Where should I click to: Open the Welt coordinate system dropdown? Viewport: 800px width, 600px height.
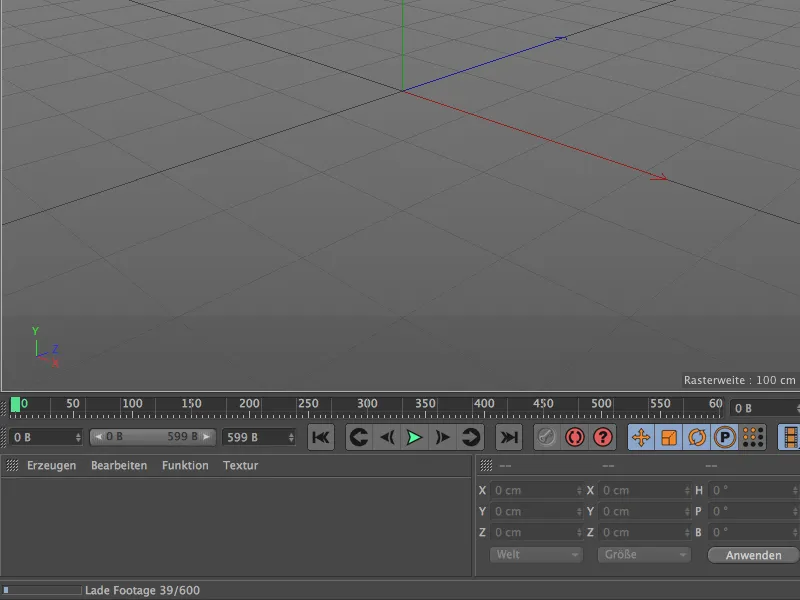[535, 554]
